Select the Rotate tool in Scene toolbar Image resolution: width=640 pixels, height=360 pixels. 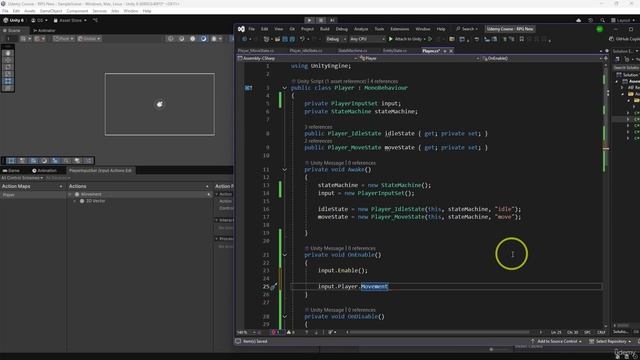(8, 67)
